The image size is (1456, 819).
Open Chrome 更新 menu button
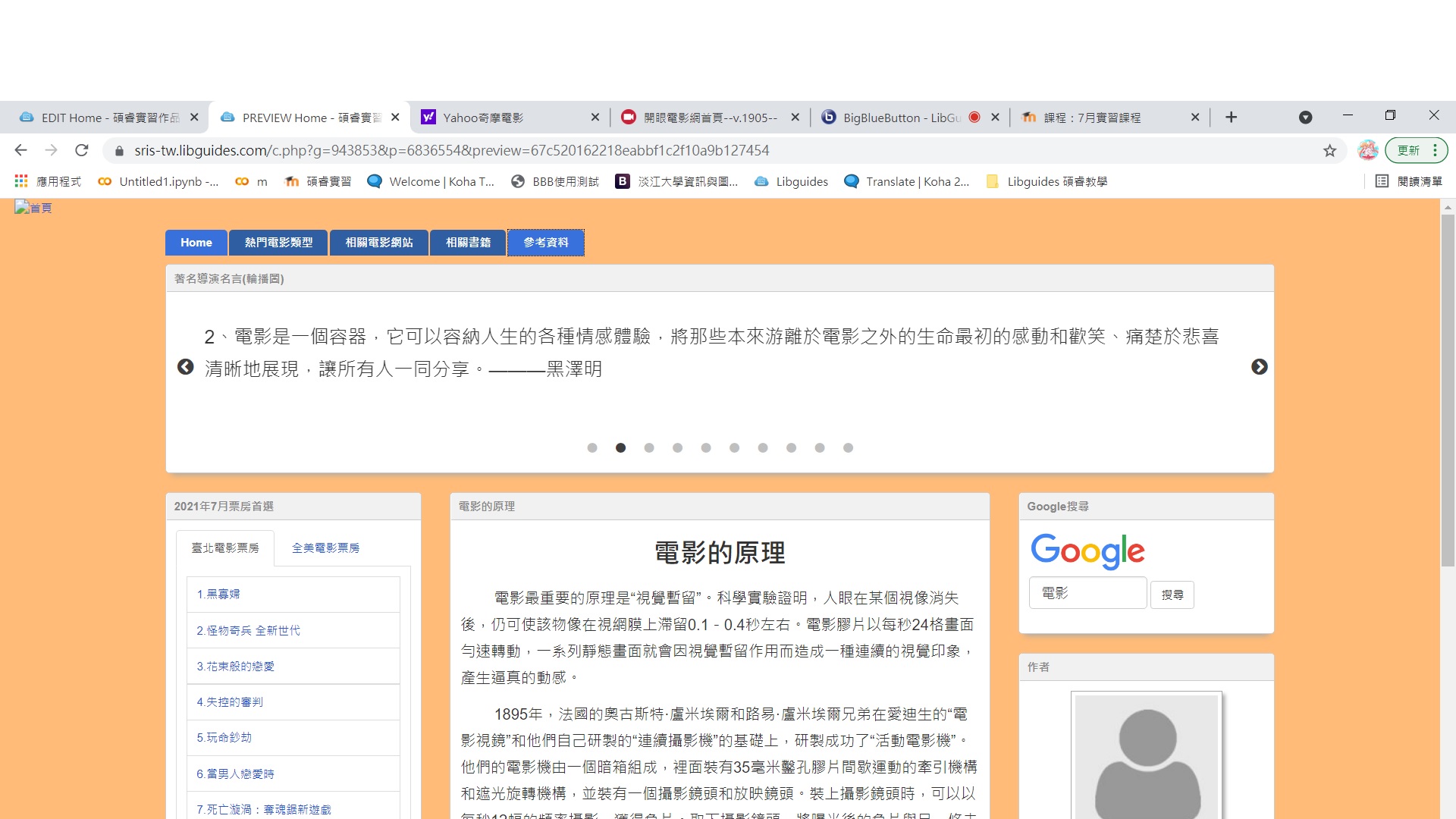coord(1416,150)
